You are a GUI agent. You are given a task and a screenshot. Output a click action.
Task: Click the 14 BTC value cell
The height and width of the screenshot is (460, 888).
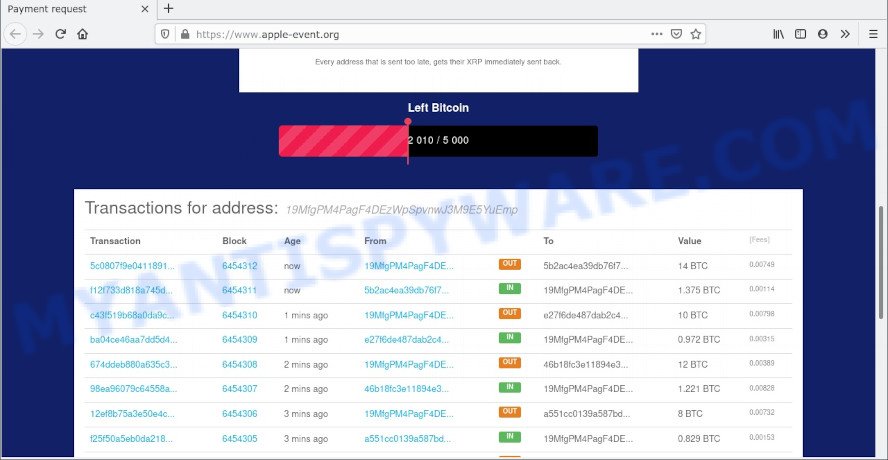click(693, 266)
